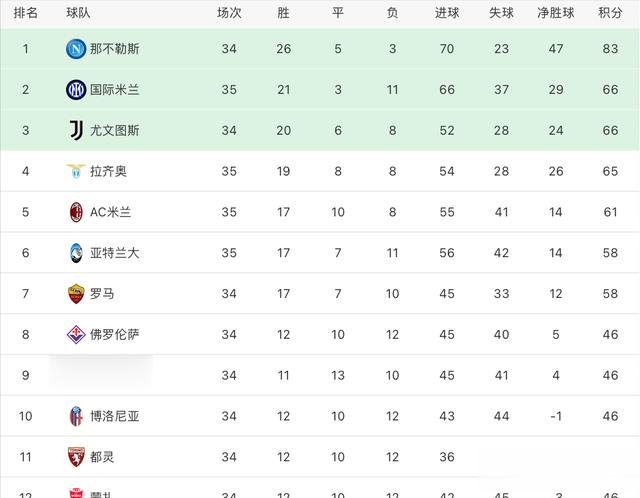Click the 排名 column header
Image resolution: width=640 pixels, height=498 pixels.
pos(26,13)
